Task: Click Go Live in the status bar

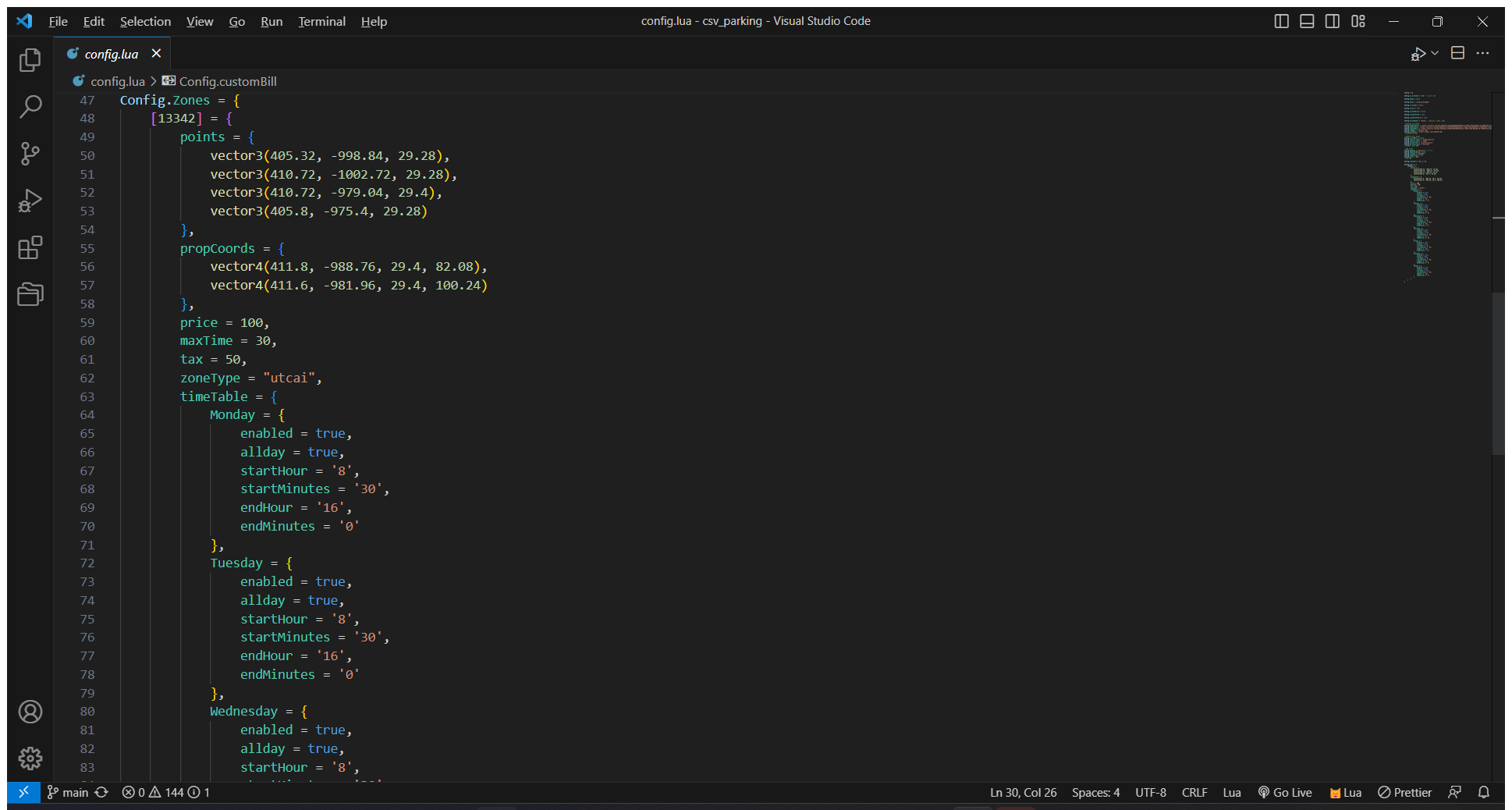Action: (x=1285, y=792)
